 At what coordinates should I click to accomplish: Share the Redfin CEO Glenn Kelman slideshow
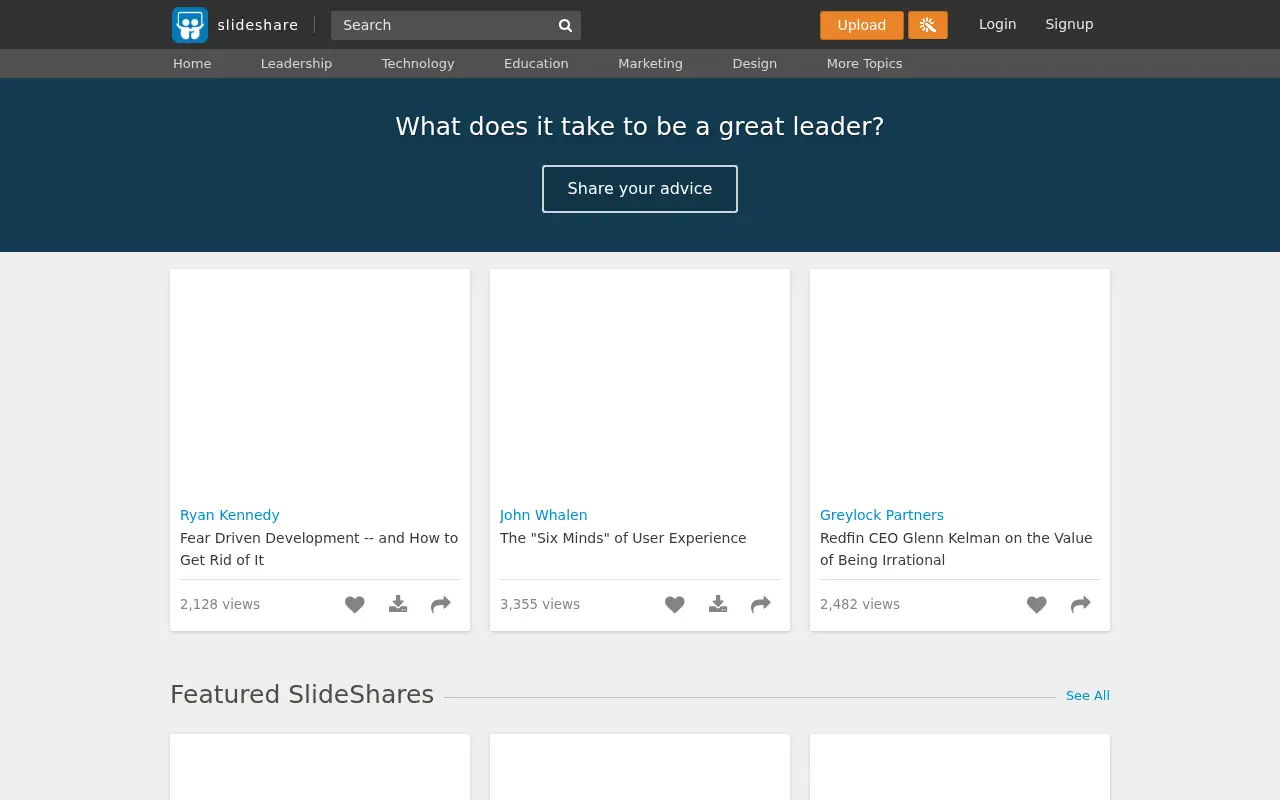[x=1081, y=604]
